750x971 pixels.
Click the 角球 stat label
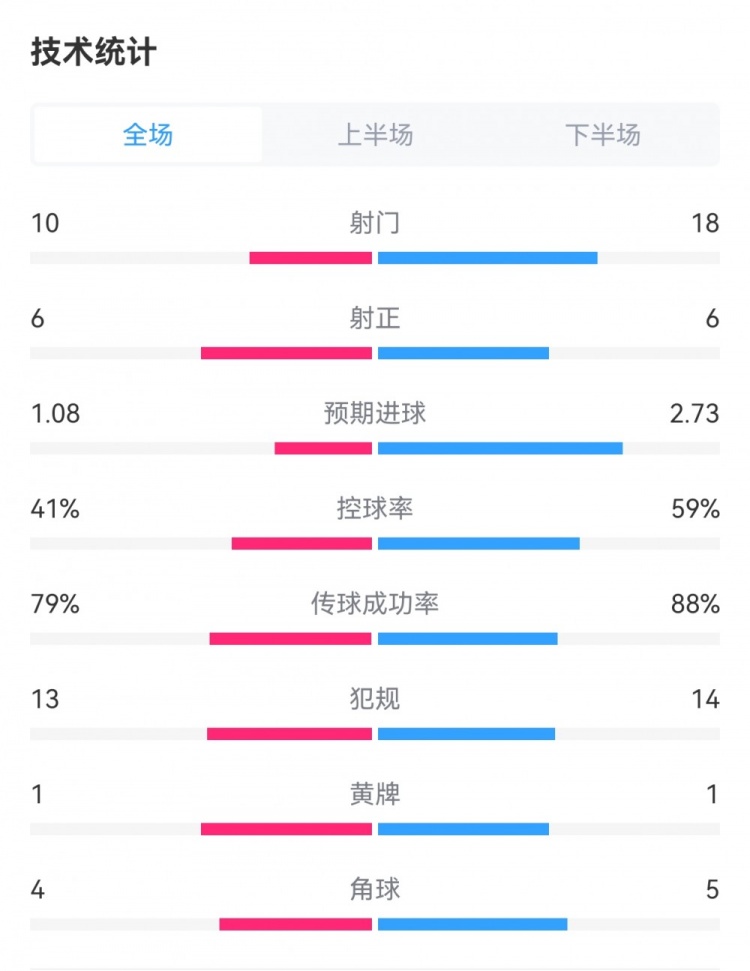click(375, 889)
